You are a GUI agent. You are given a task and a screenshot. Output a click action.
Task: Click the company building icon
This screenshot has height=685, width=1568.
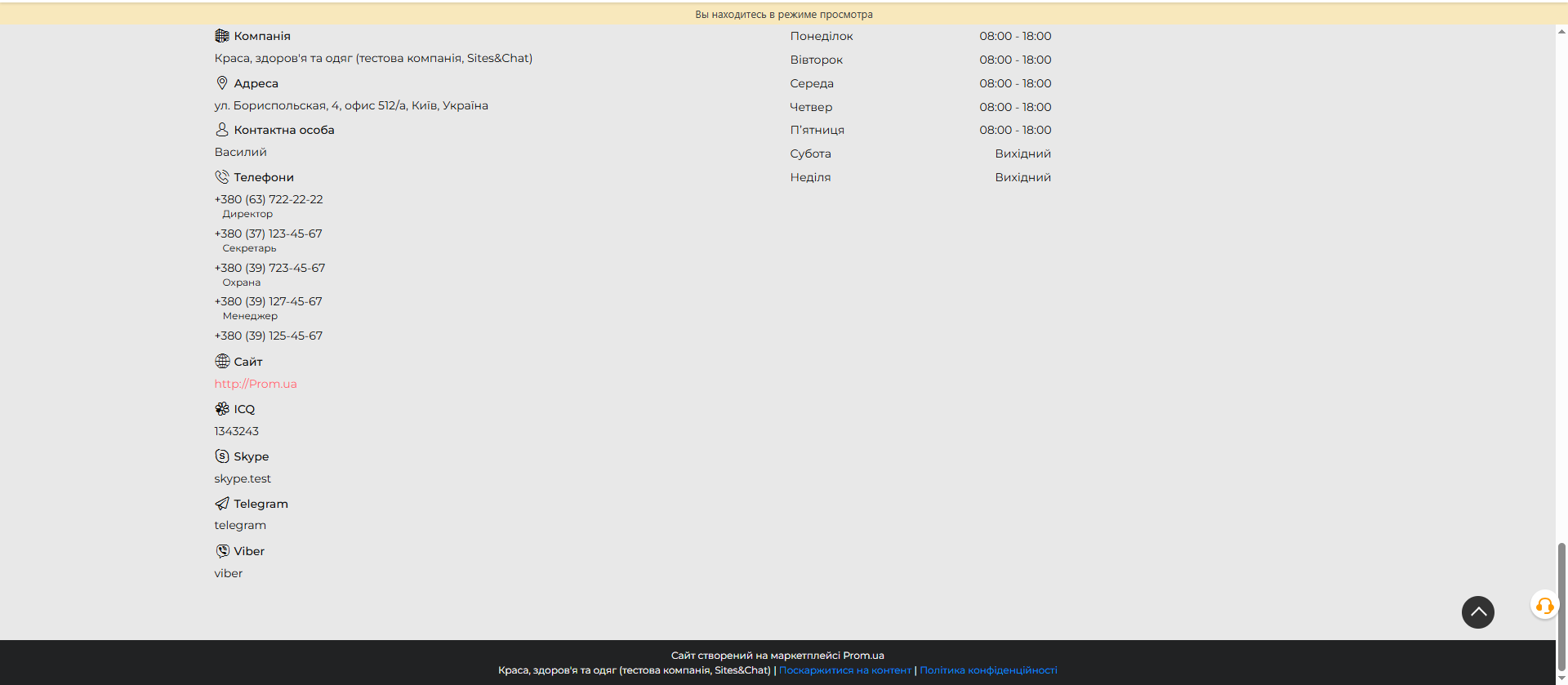point(221,36)
